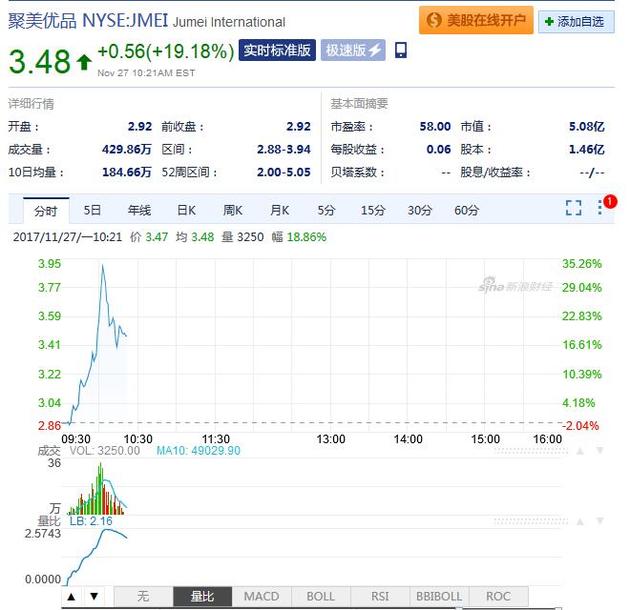This screenshot has height=610, width=630.
Task: Open chart options menu with red badge
Action: click(600, 207)
